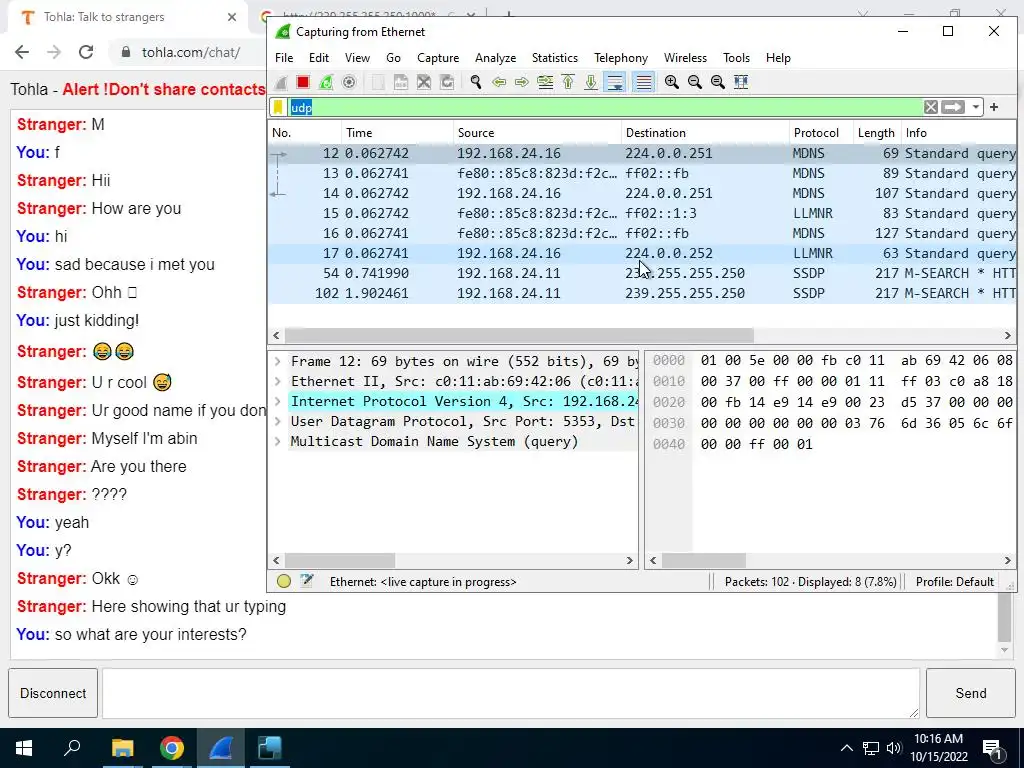Click Resize columns to fit content icon
The height and width of the screenshot is (768, 1024).
(741, 82)
